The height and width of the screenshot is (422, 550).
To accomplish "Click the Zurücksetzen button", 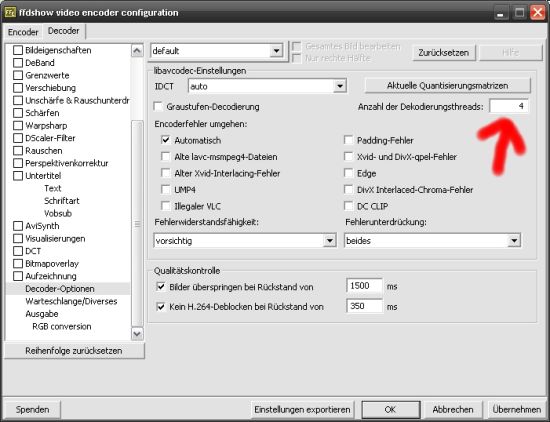I will [x=444, y=53].
